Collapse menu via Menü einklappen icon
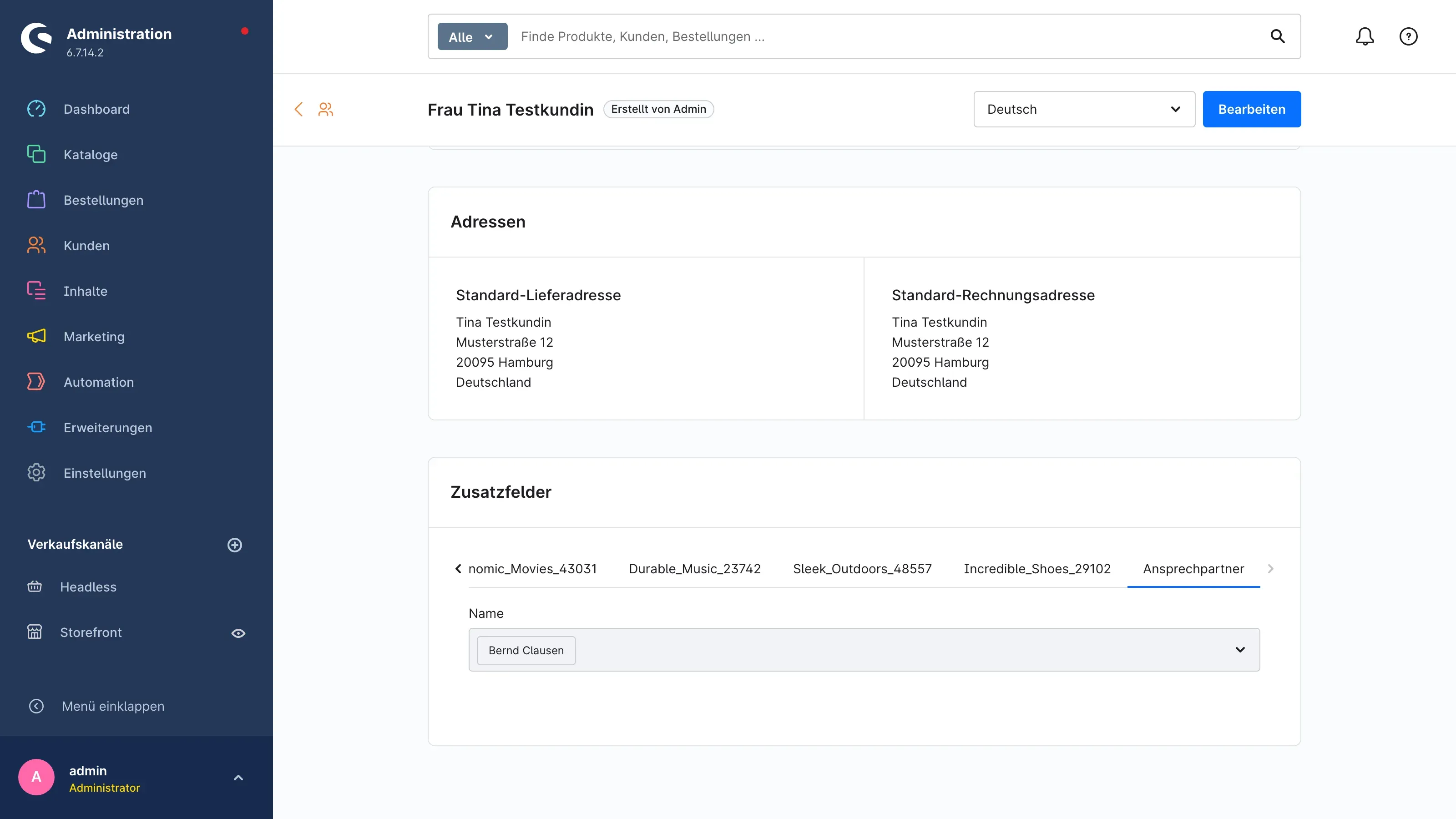 36,706
